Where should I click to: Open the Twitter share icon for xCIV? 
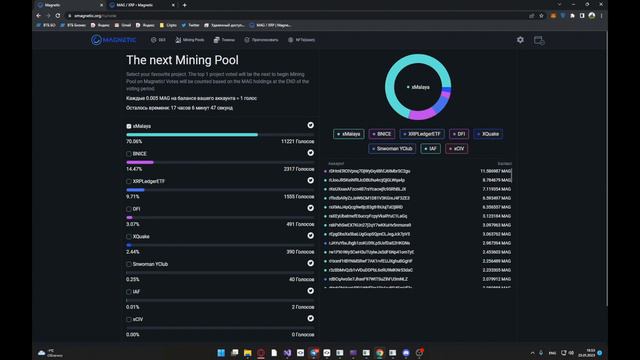[311, 318]
